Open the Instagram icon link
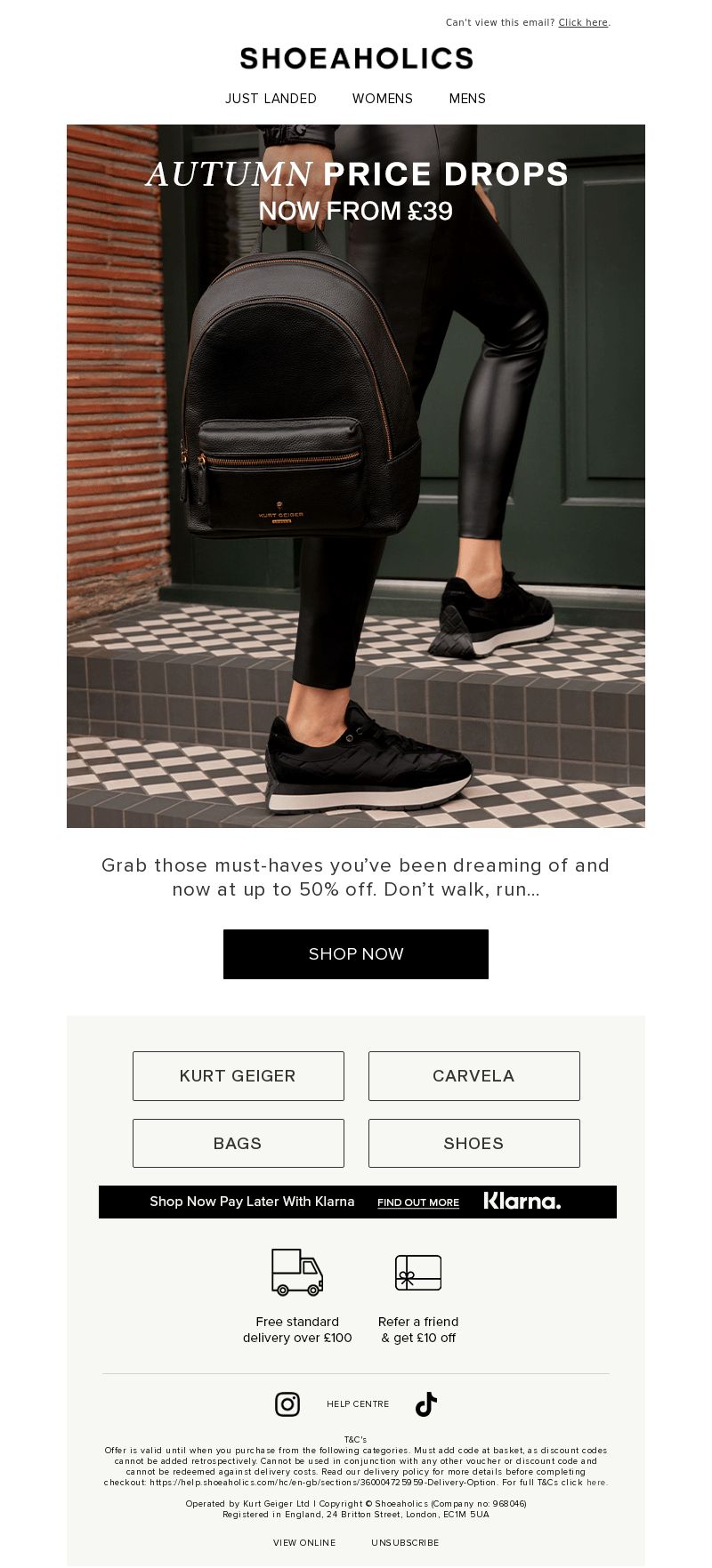The width and height of the screenshot is (712, 1568). coord(287,1403)
